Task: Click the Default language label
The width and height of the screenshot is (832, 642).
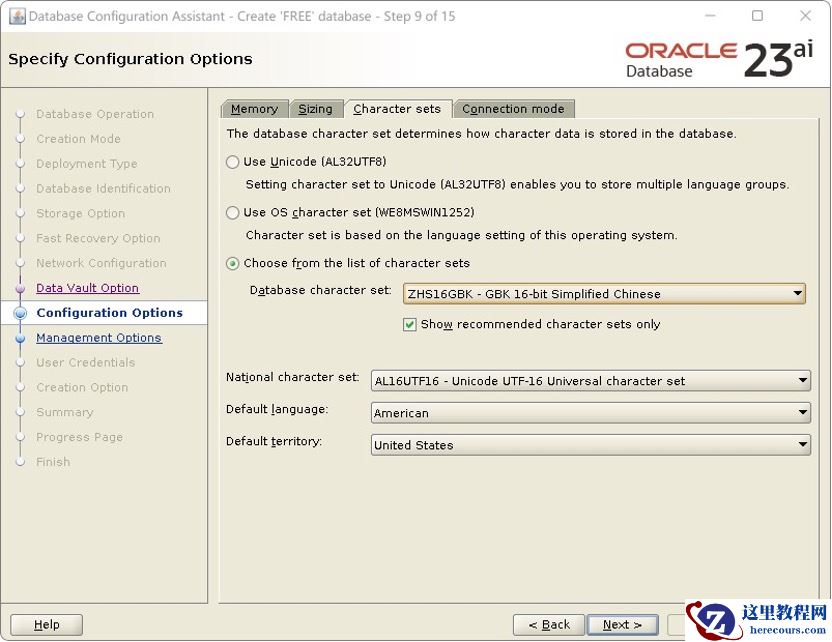Action: (x=277, y=409)
